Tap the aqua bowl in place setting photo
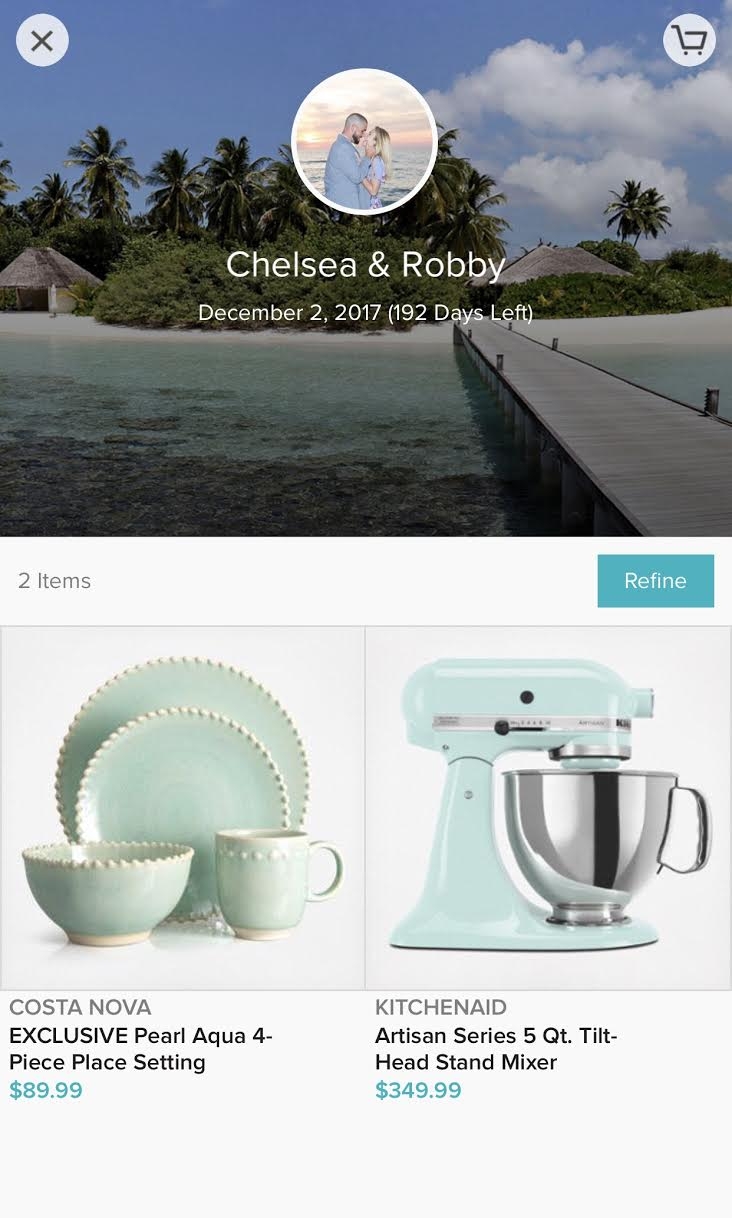 tap(107, 890)
